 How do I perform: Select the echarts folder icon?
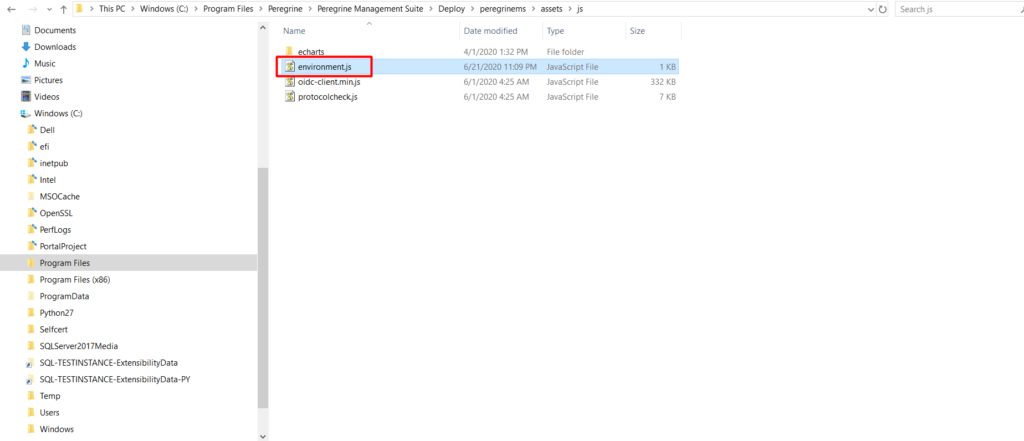[290, 51]
